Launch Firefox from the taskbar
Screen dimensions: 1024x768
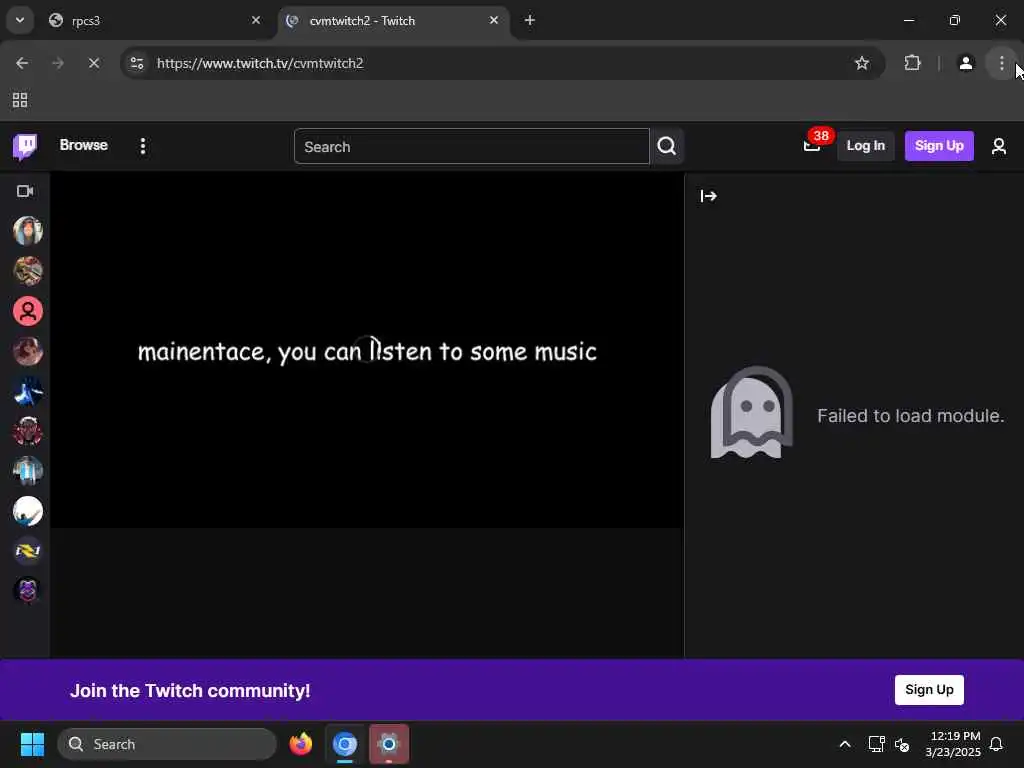(x=301, y=744)
